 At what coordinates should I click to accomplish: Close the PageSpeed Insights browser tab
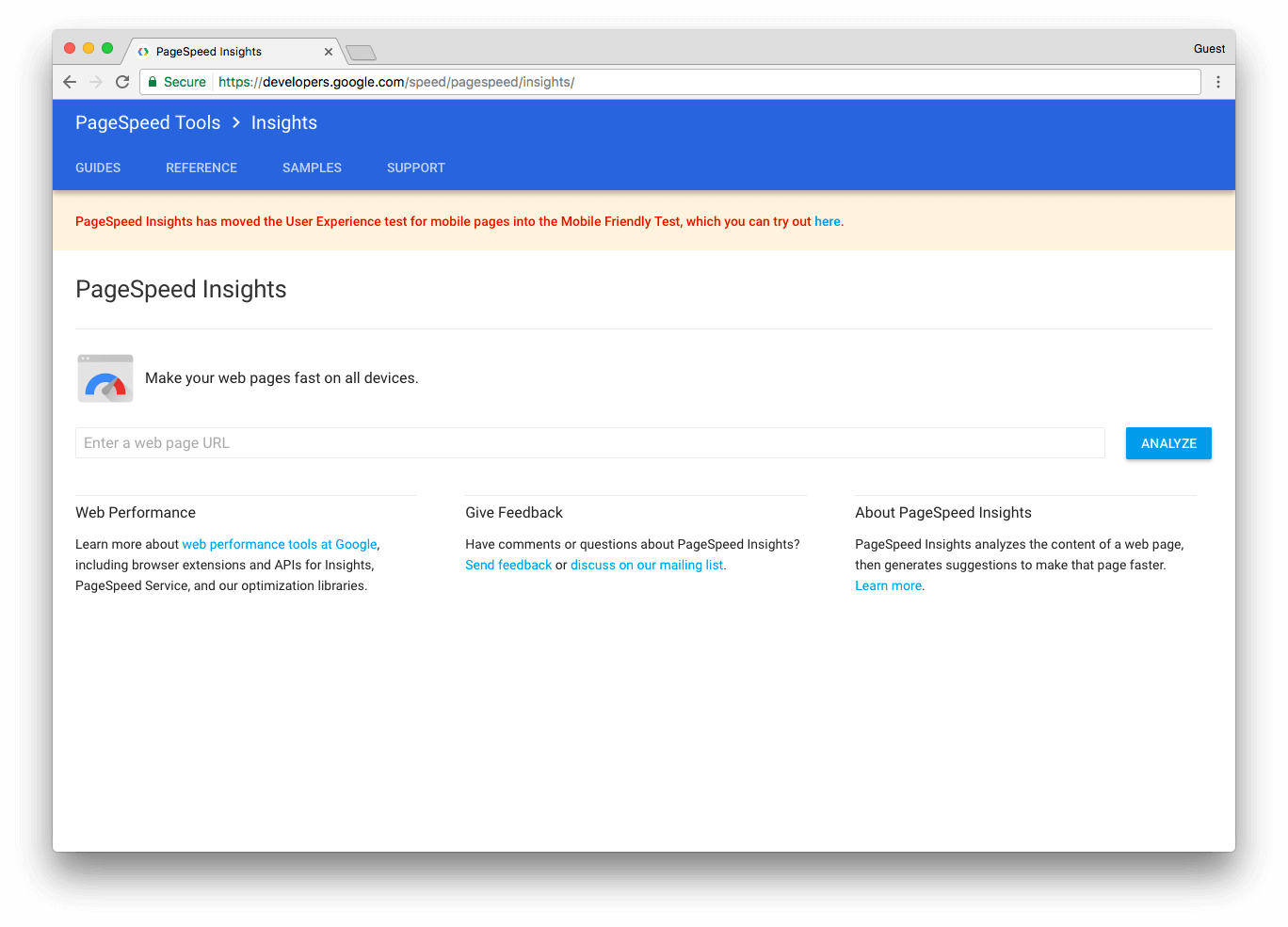[x=329, y=52]
